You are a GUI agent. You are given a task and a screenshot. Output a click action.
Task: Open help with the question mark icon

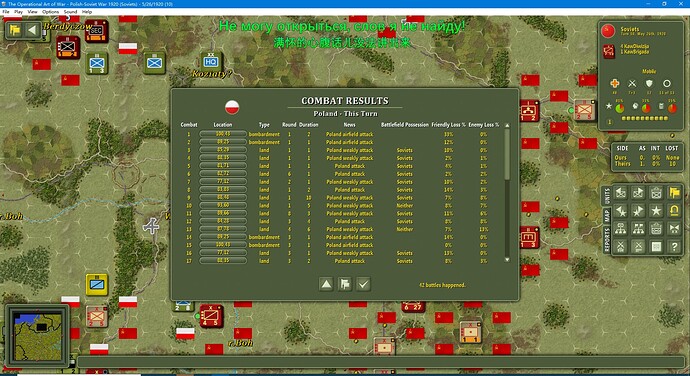pos(674,247)
